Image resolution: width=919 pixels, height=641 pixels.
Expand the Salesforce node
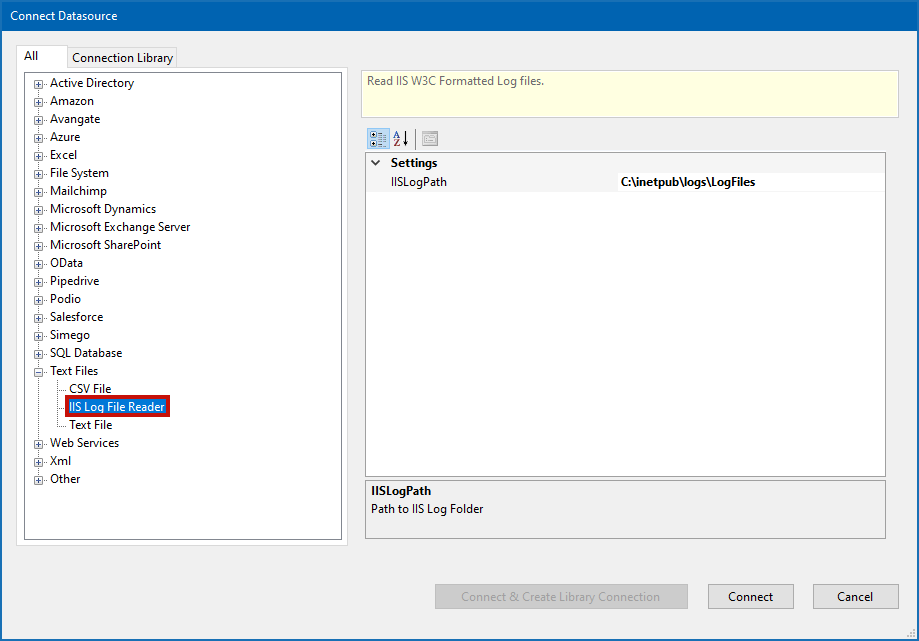(x=39, y=318)
